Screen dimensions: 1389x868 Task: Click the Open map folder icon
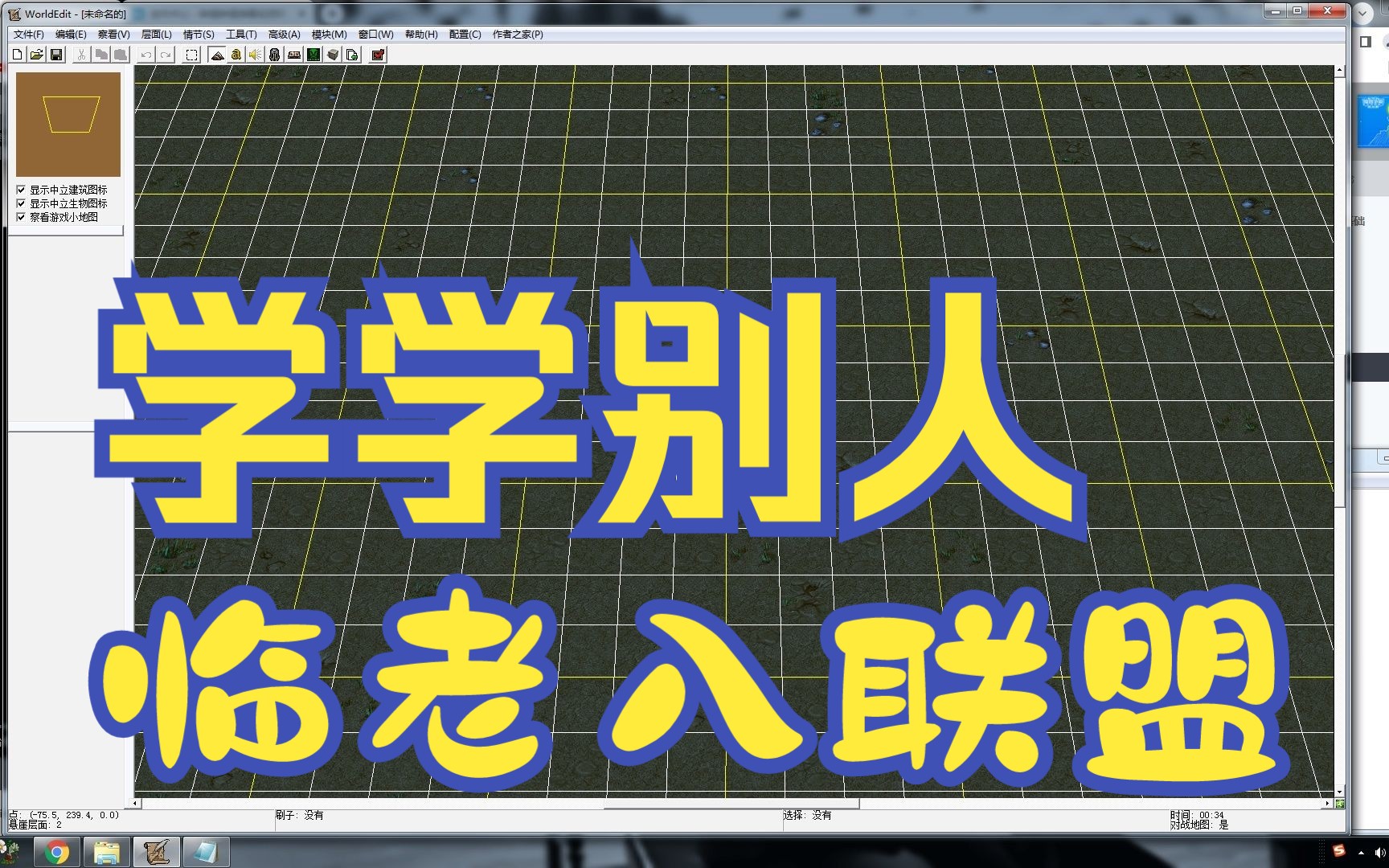pyautogui.click(x=37, y=55)
